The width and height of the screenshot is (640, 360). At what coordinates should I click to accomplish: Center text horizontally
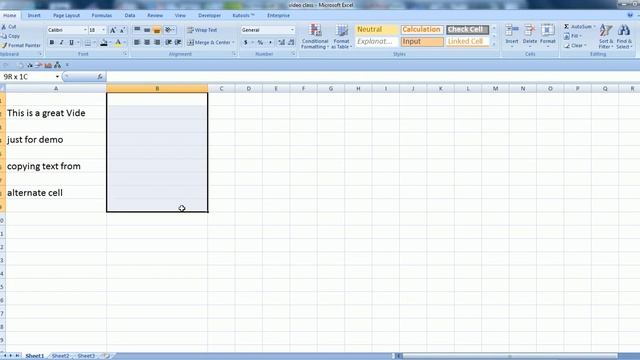click(147, 42)
